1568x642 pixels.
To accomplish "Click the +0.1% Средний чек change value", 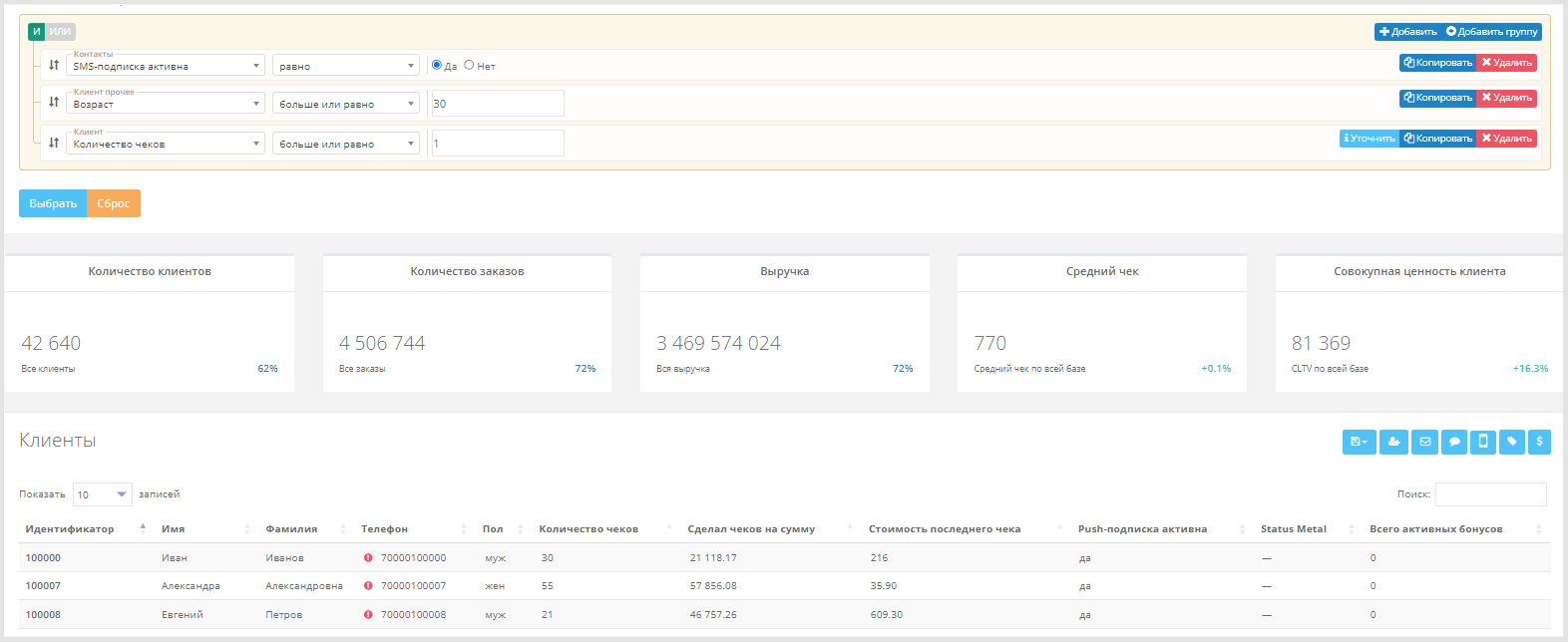I will [x=1216, y=369].
